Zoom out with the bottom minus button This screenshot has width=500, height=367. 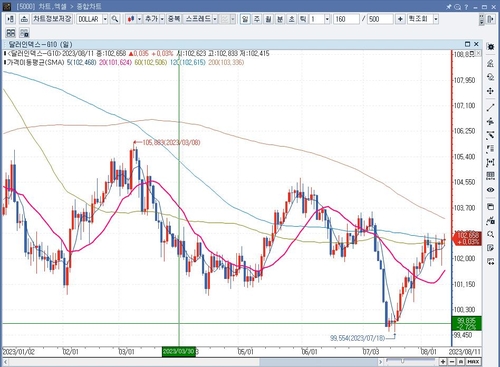click(x=452, y=362)
